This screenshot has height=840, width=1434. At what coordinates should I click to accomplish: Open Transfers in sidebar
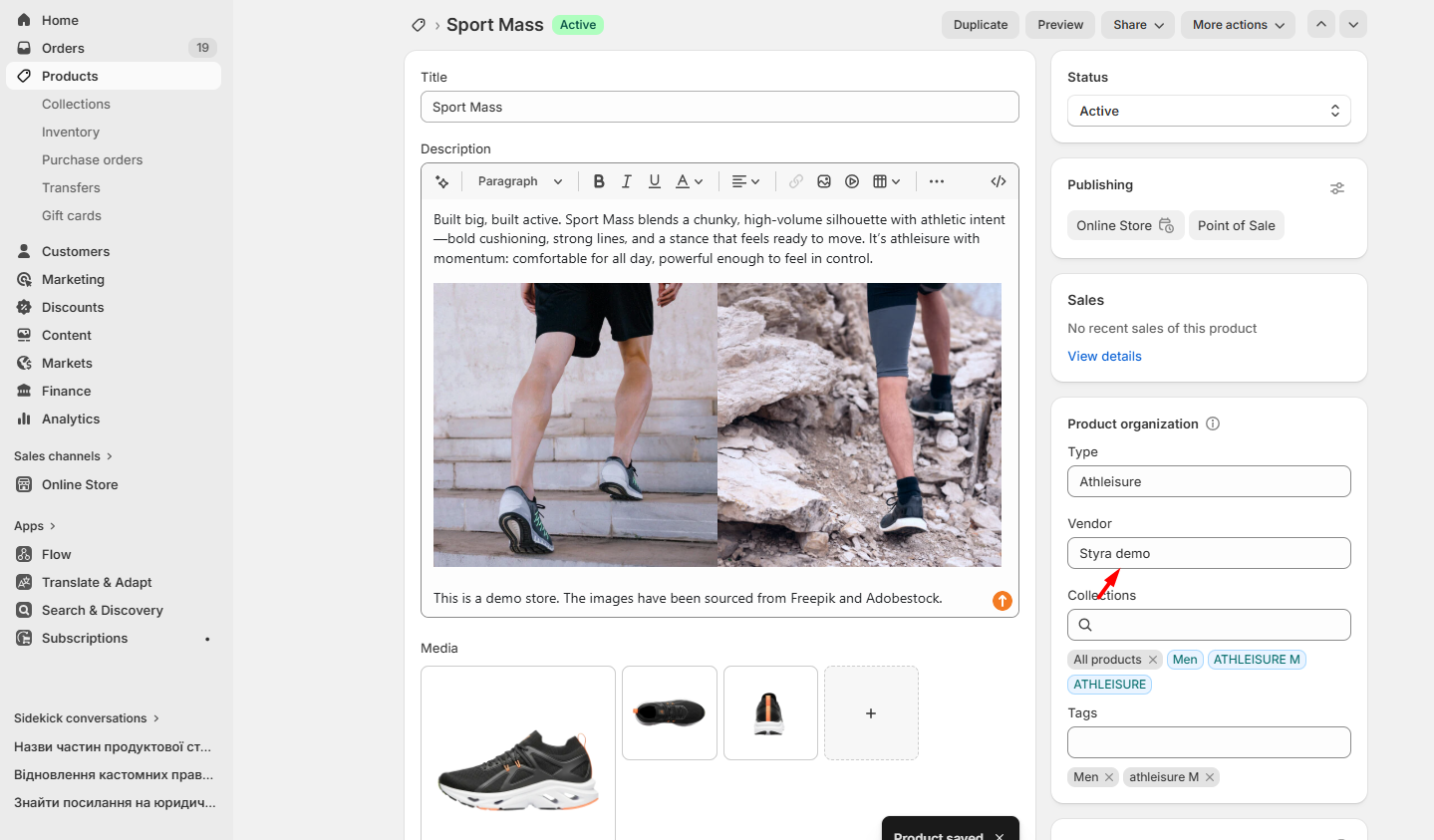click(x=71, y=187)
